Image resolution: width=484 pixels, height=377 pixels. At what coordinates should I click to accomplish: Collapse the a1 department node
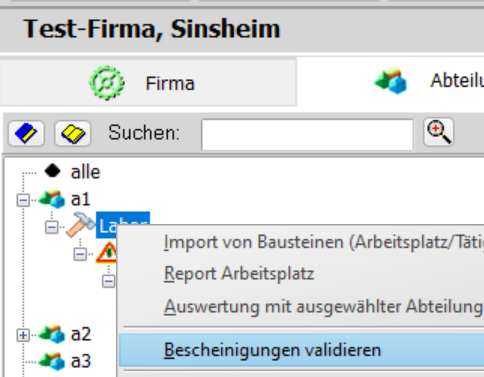[x=23, y=200]
